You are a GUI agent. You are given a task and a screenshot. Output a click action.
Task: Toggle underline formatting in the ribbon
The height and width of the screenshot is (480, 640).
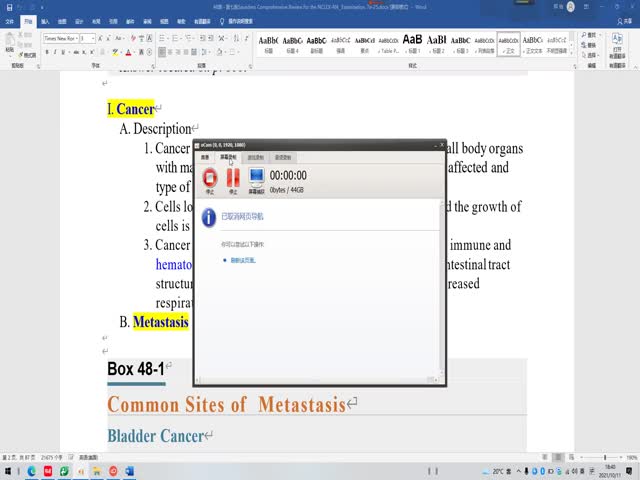(x=64, y=49)
